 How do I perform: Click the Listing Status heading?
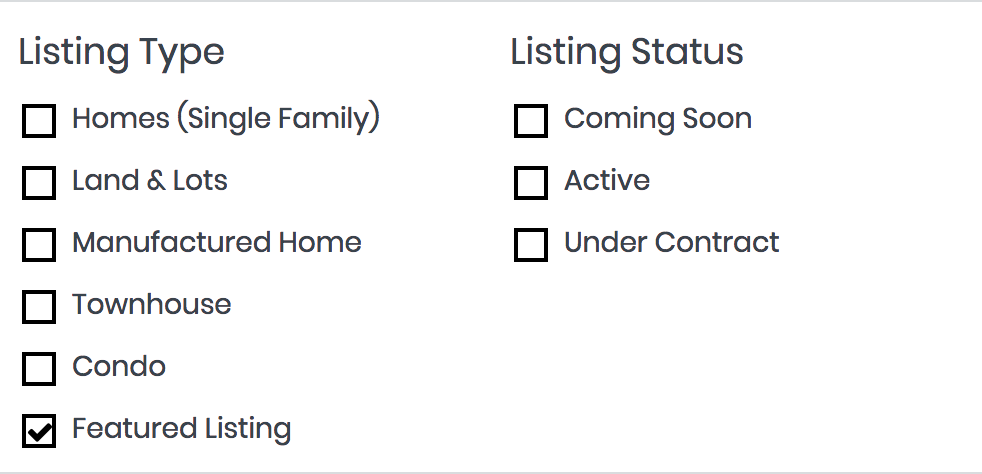coord(627,53)
